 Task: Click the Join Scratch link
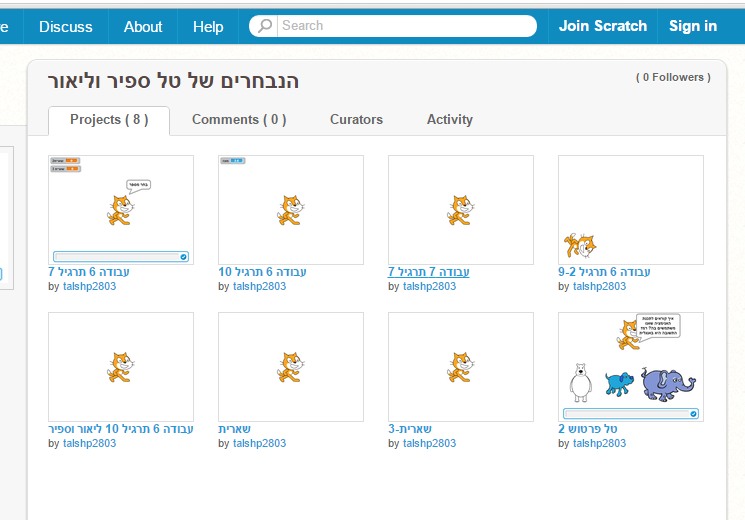[603, 26]
